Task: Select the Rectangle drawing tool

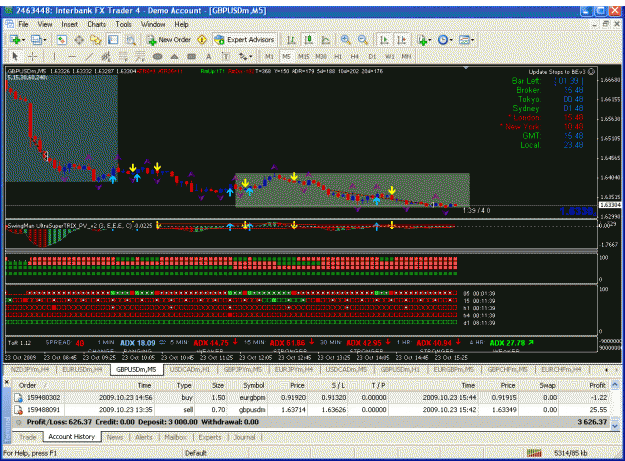Action: point(192,57)
